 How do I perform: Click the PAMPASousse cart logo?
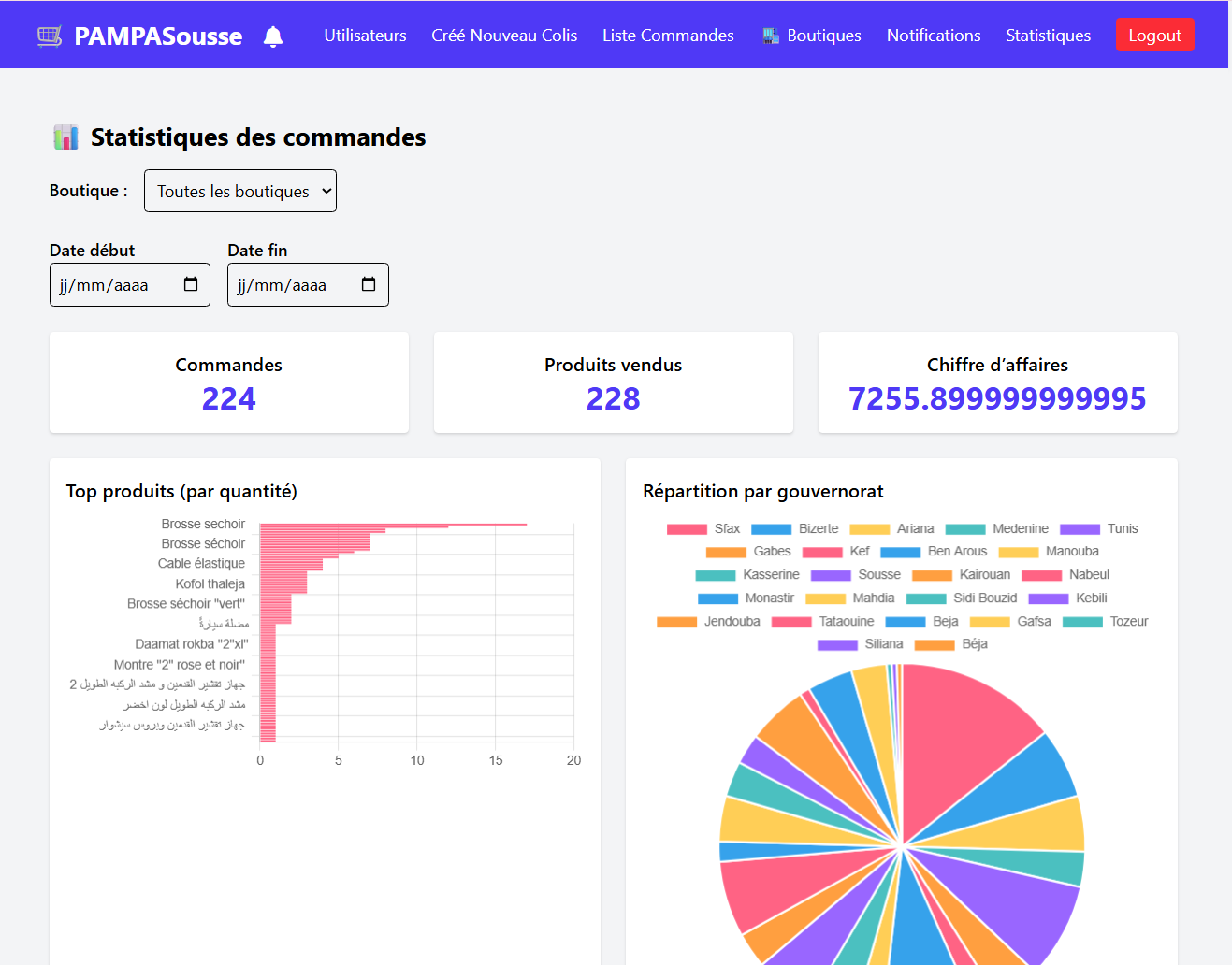(x=50, y=36)
